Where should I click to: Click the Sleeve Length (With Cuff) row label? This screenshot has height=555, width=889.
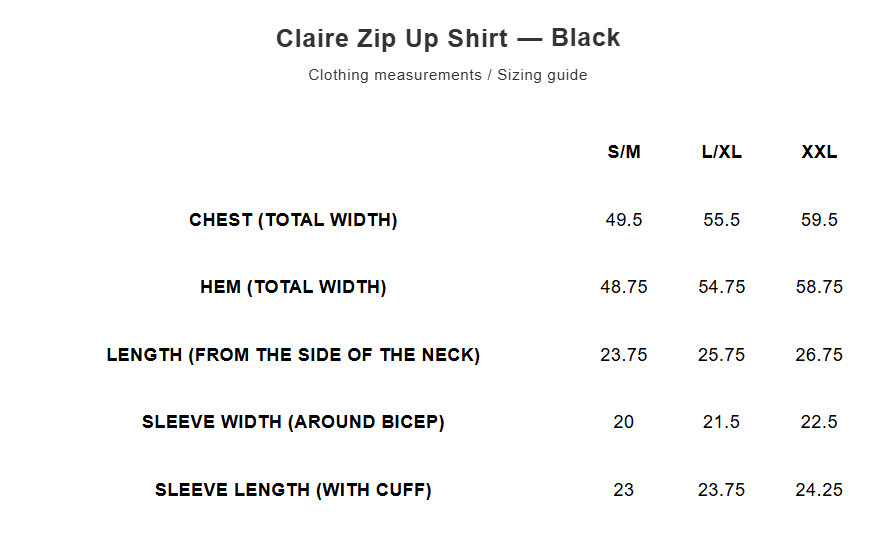pyautogui.click(x=293, y=490)
